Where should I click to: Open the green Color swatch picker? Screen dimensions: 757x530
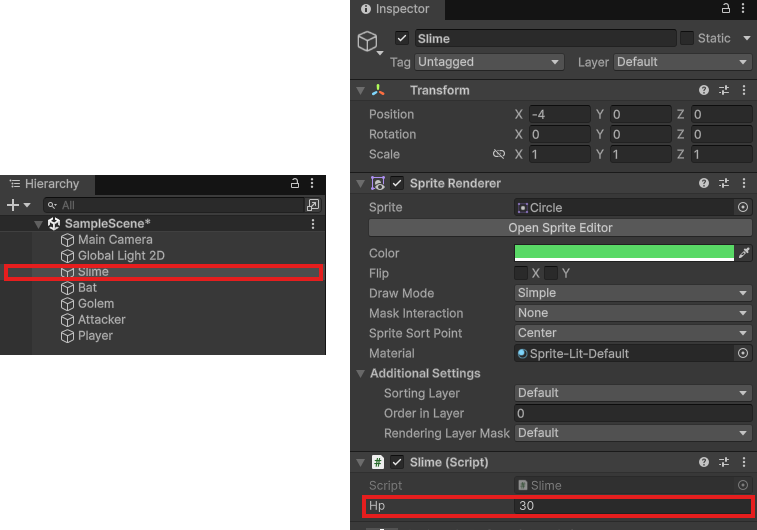(x=624, y=253)
